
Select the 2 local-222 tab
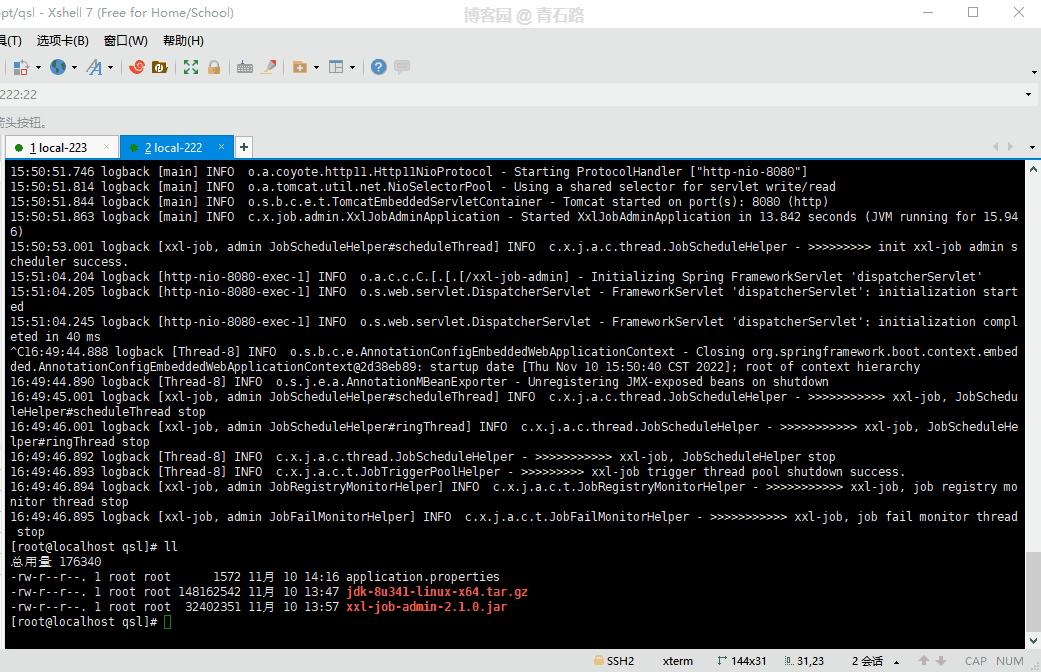point(174,147)
